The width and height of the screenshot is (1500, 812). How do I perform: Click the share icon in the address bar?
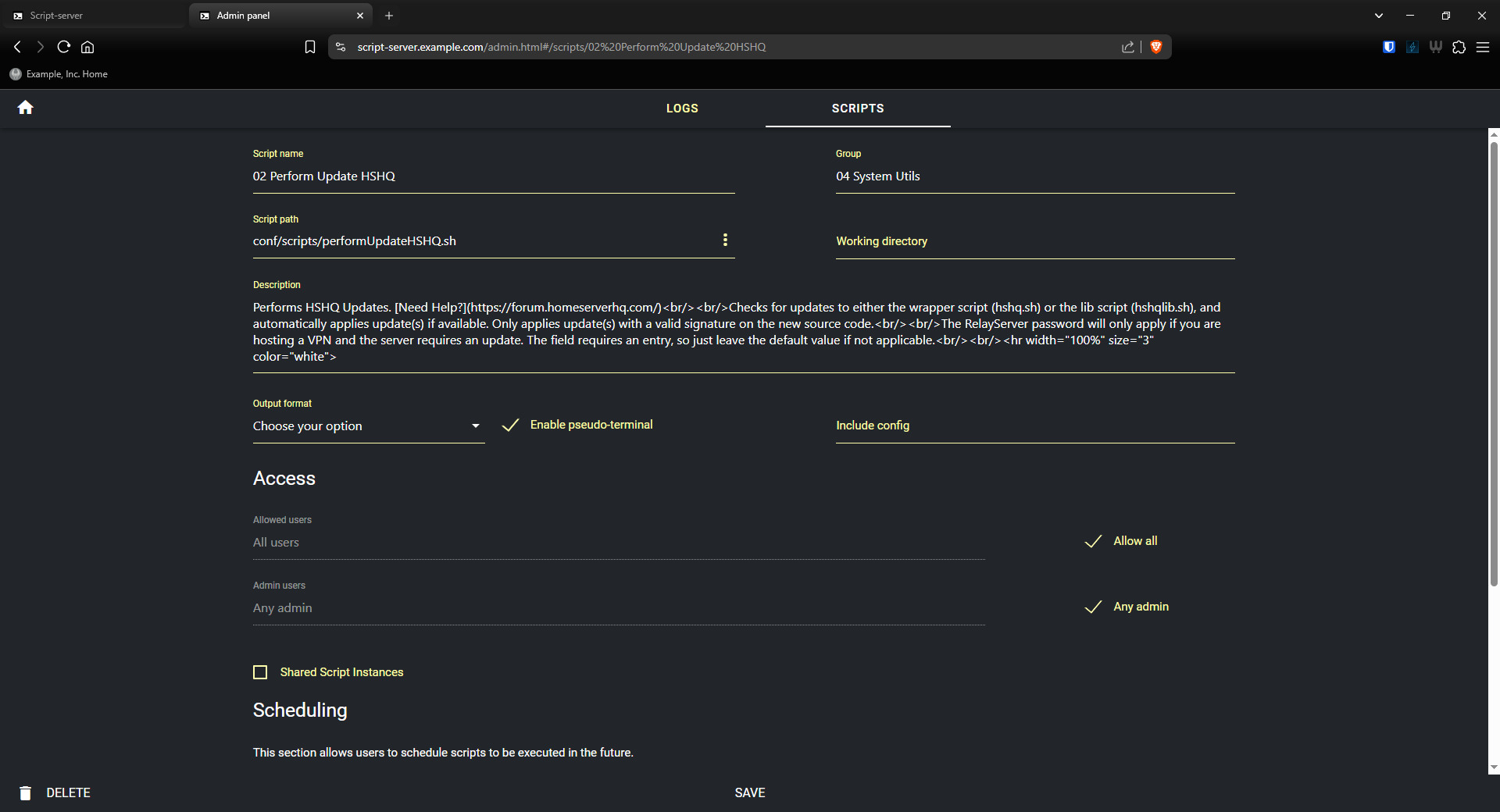tap(1127, 47)
